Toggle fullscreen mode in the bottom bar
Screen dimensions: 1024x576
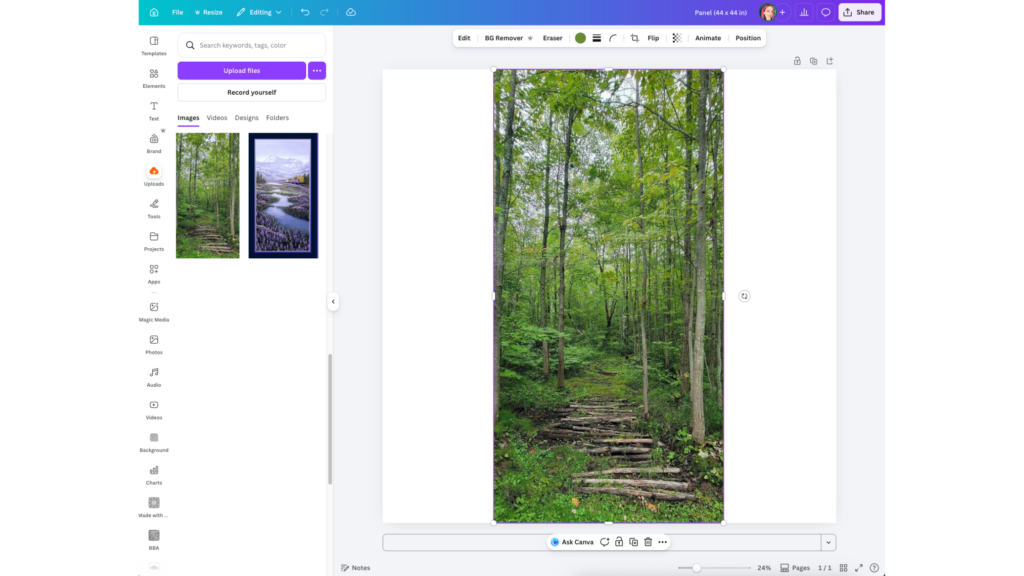tap(858, 568)
